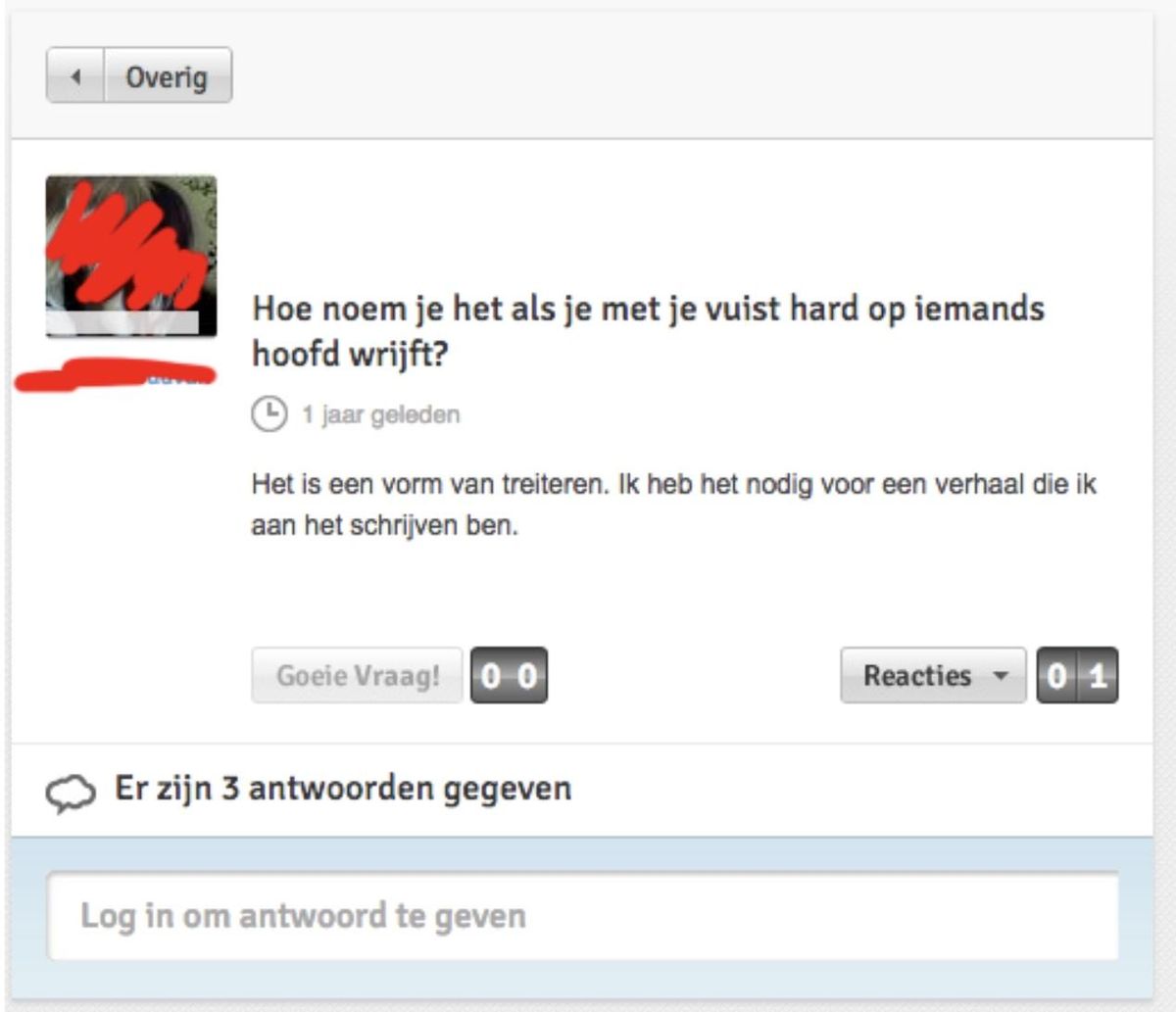
Task: Click the clock icon beside the timestamp
Action: (x=269, y=414)
